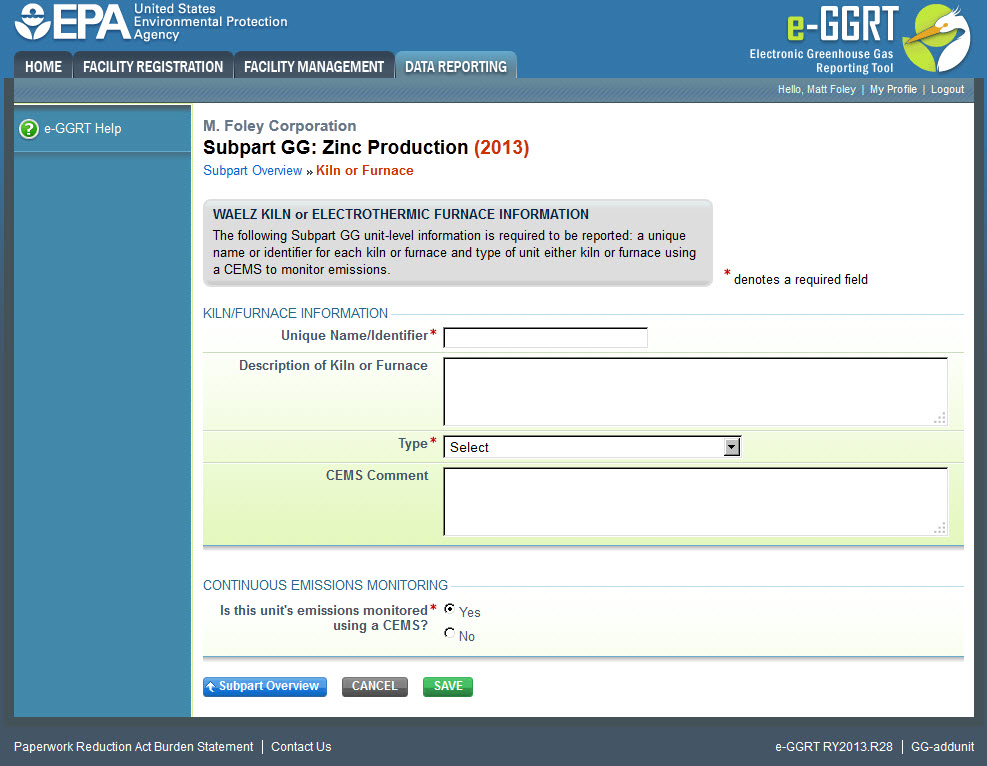Open Paperwork Reduction Act Burden Statement
The height and width of the screenshot is (766, 987).
133,746
